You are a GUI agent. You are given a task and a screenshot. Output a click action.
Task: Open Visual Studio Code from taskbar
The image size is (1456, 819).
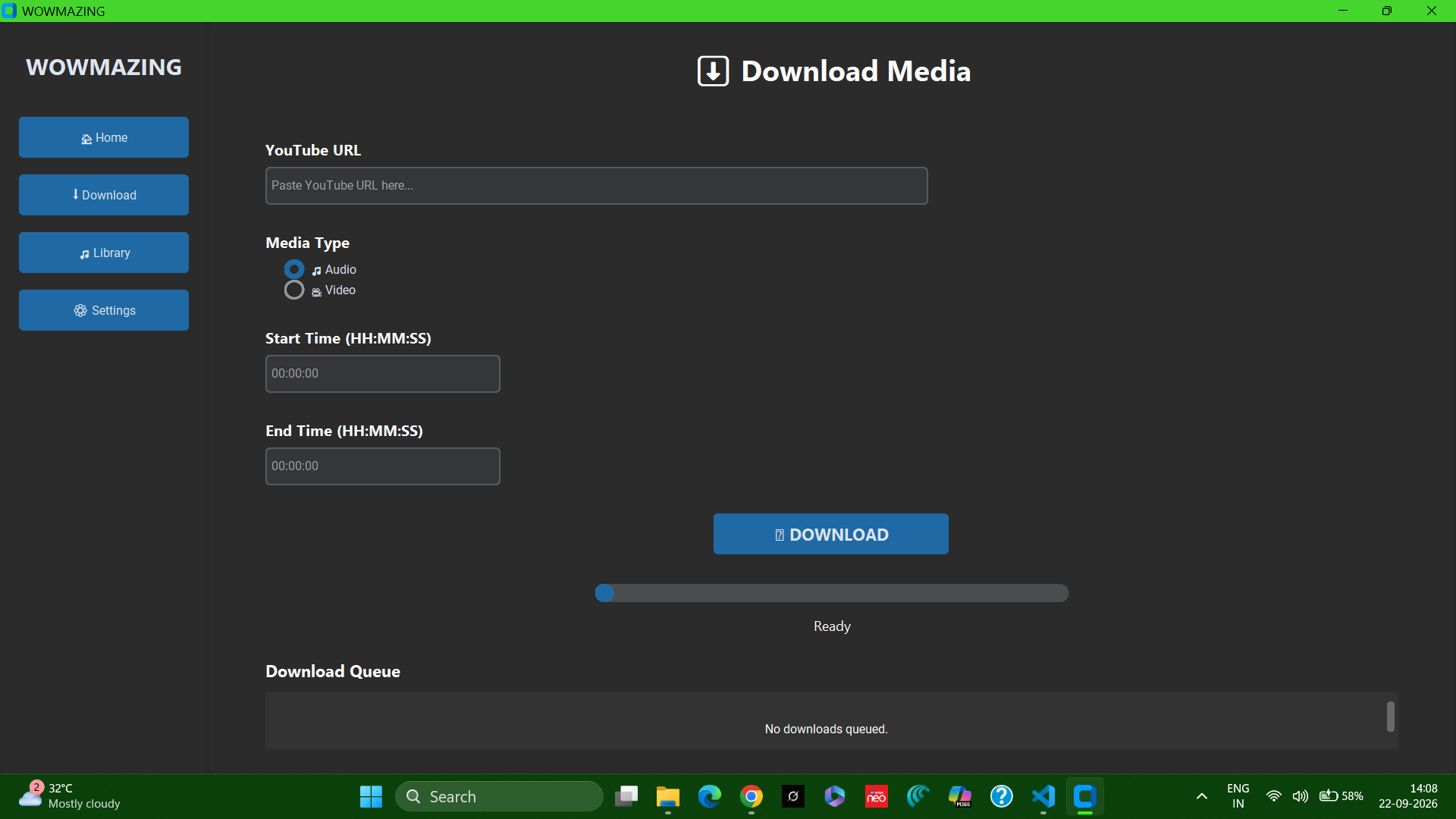coord(1043,796)
